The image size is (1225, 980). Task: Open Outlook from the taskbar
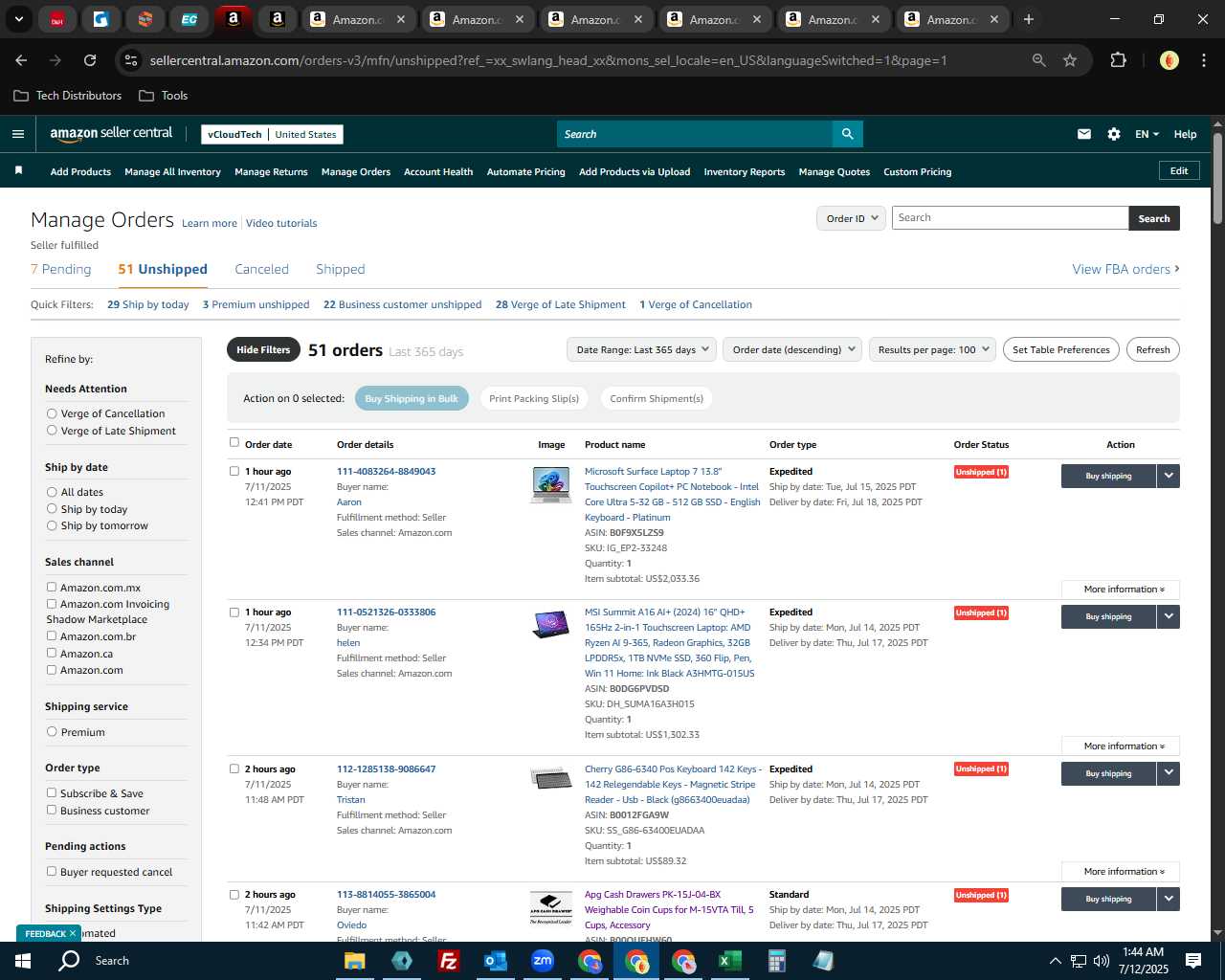coord(495,961)
